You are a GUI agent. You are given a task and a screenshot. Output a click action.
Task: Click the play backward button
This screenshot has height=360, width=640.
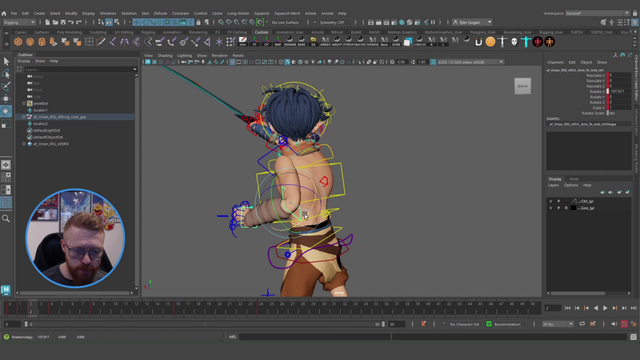pos(596,308)
